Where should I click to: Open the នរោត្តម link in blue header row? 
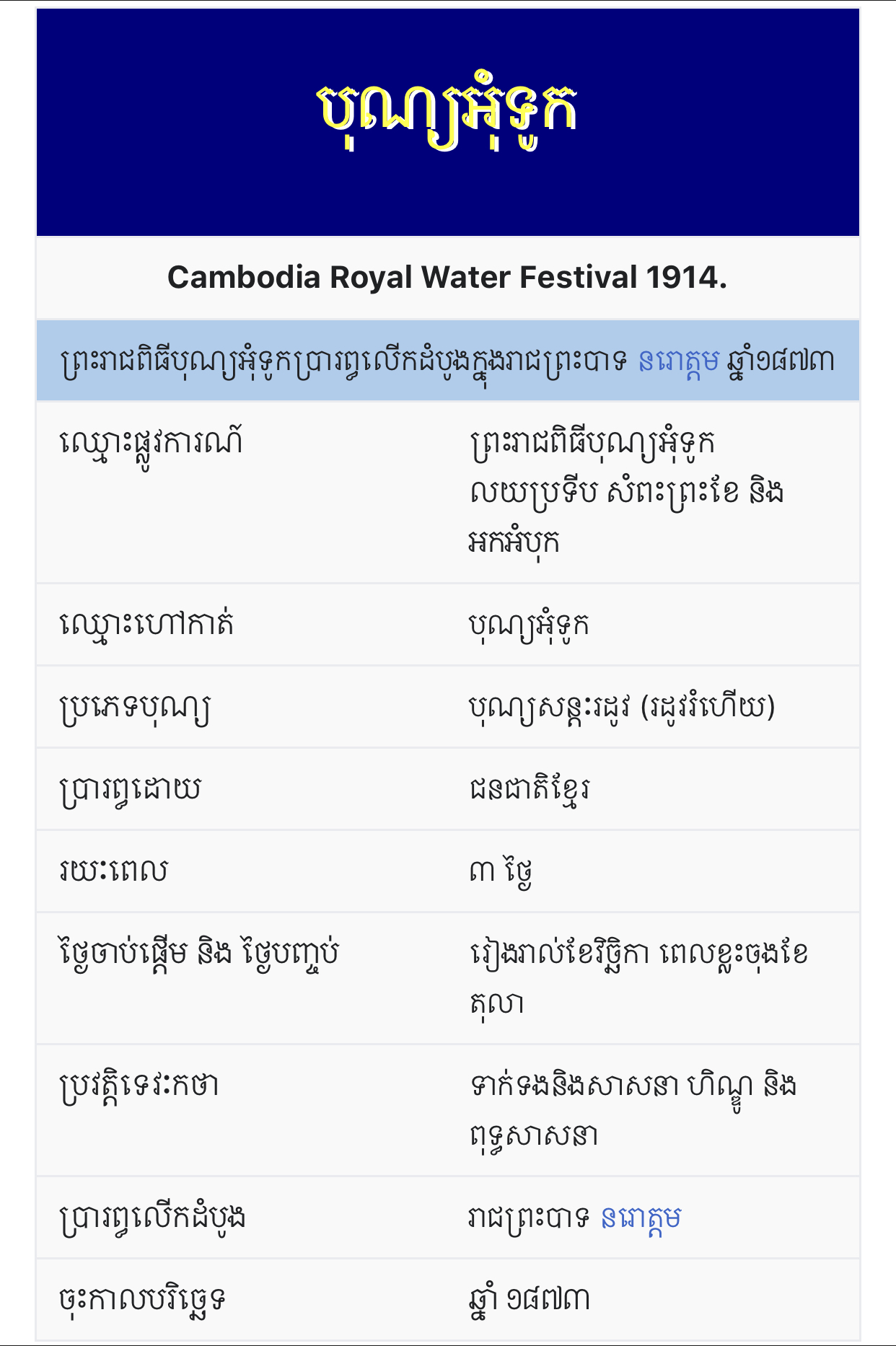pos(679,361)
